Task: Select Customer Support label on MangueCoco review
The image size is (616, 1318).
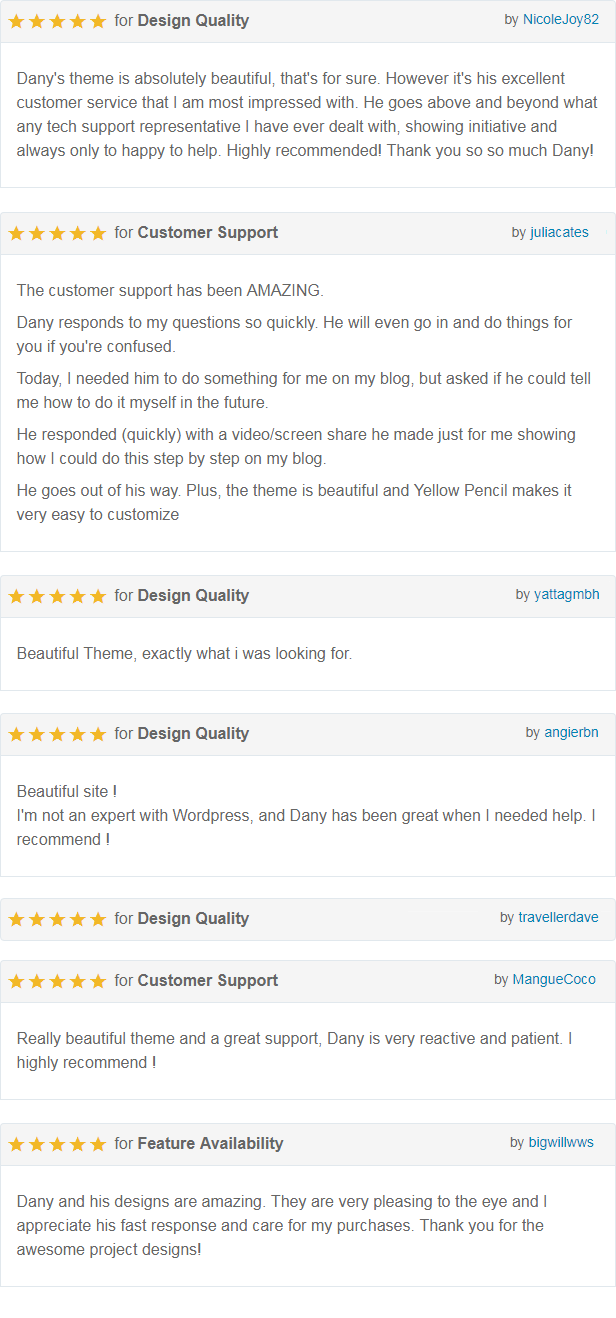Action: tap(208, 980)
